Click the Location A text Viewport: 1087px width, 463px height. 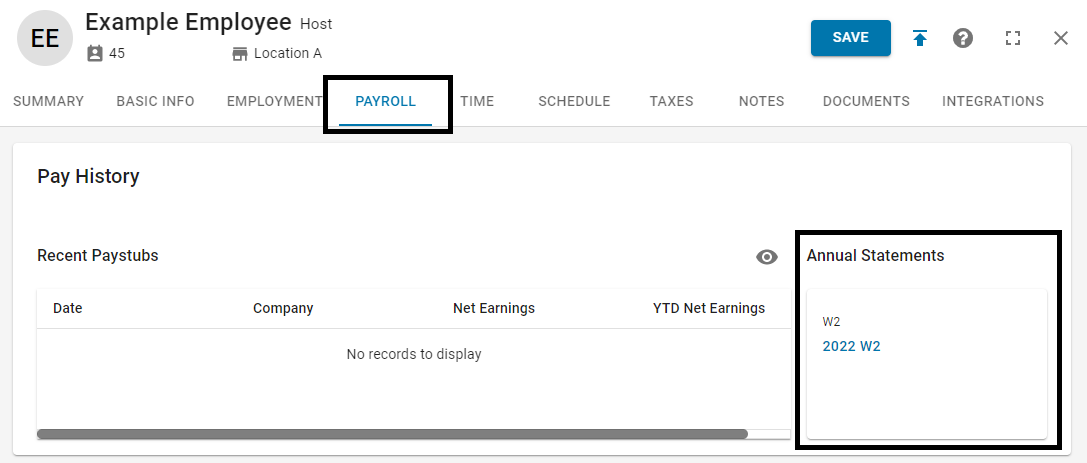click(x=288, y=53)
